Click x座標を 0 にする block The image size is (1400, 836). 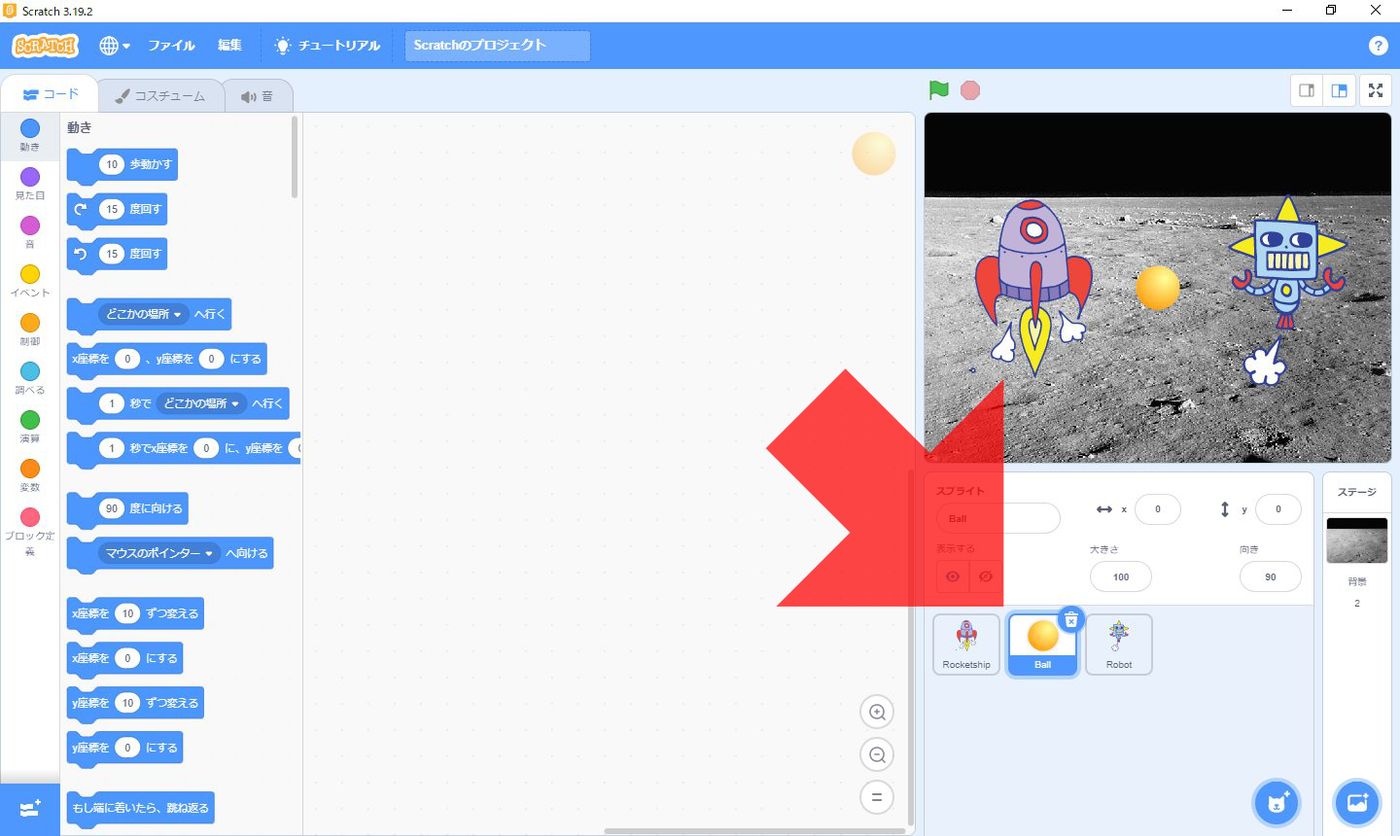point(125,658)
